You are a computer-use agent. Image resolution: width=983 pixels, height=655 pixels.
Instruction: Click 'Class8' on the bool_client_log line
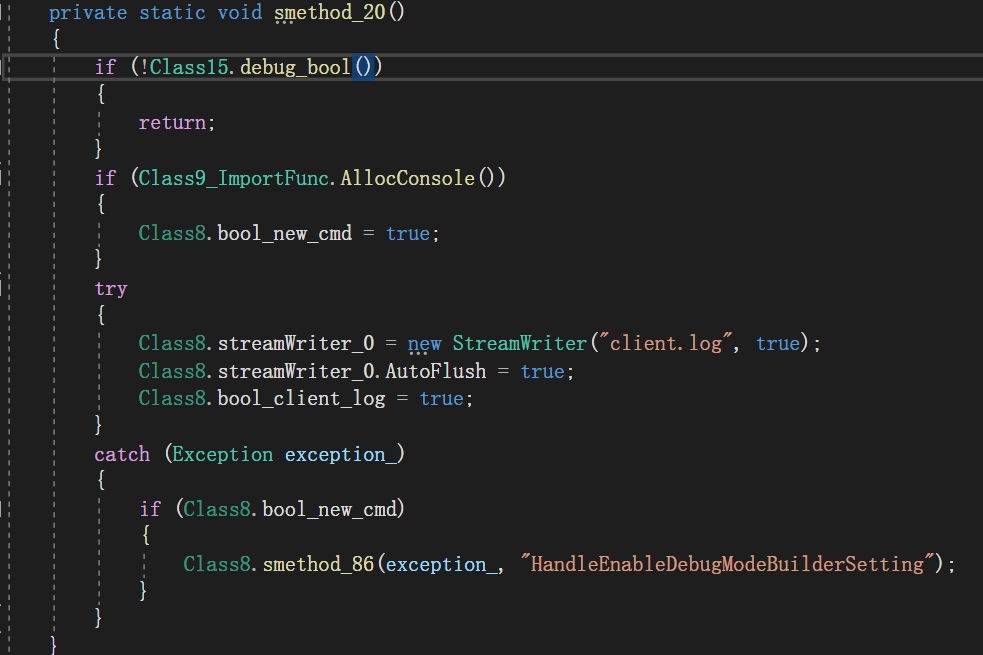coord(172,399)
